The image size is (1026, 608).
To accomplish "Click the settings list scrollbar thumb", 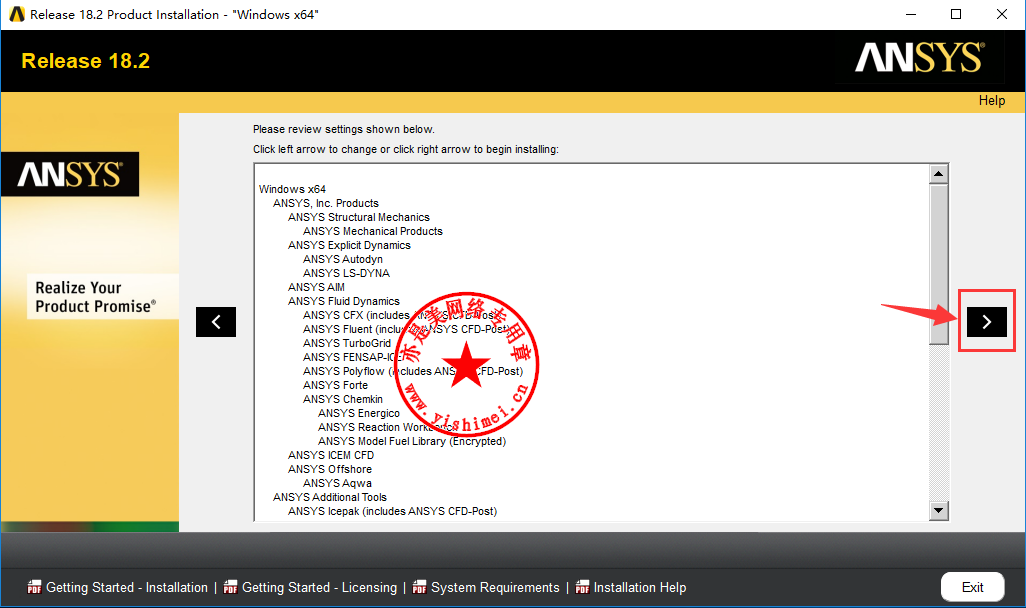I will (939, 264).
